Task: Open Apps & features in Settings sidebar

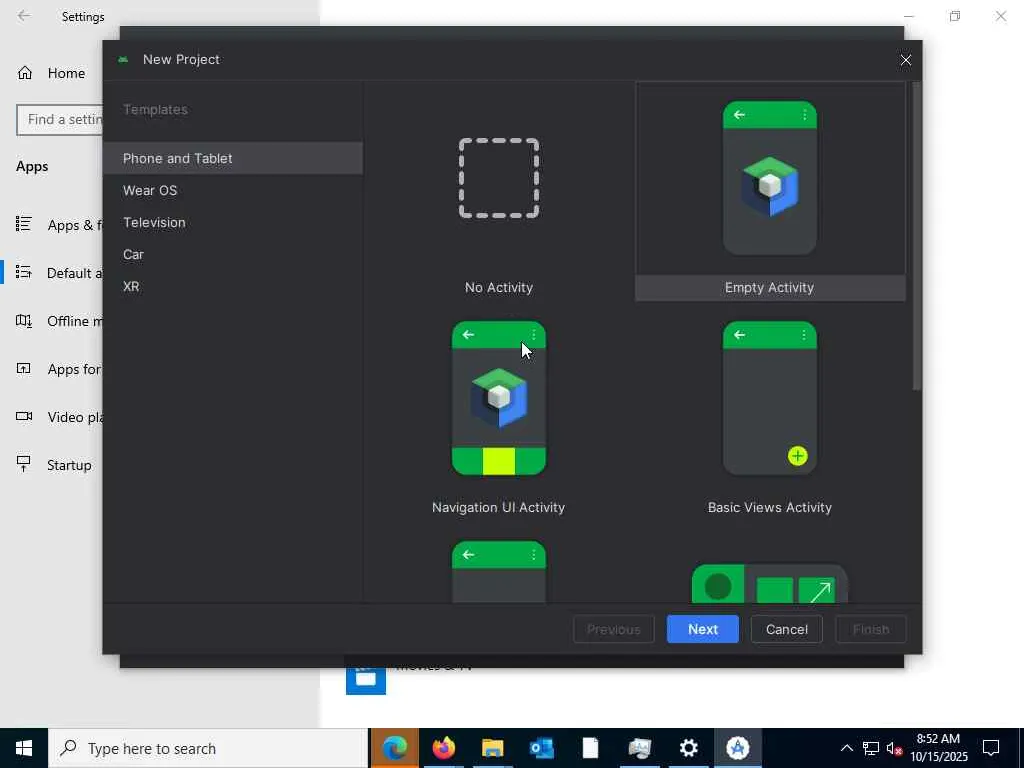Action: click(x=59, y=225)
